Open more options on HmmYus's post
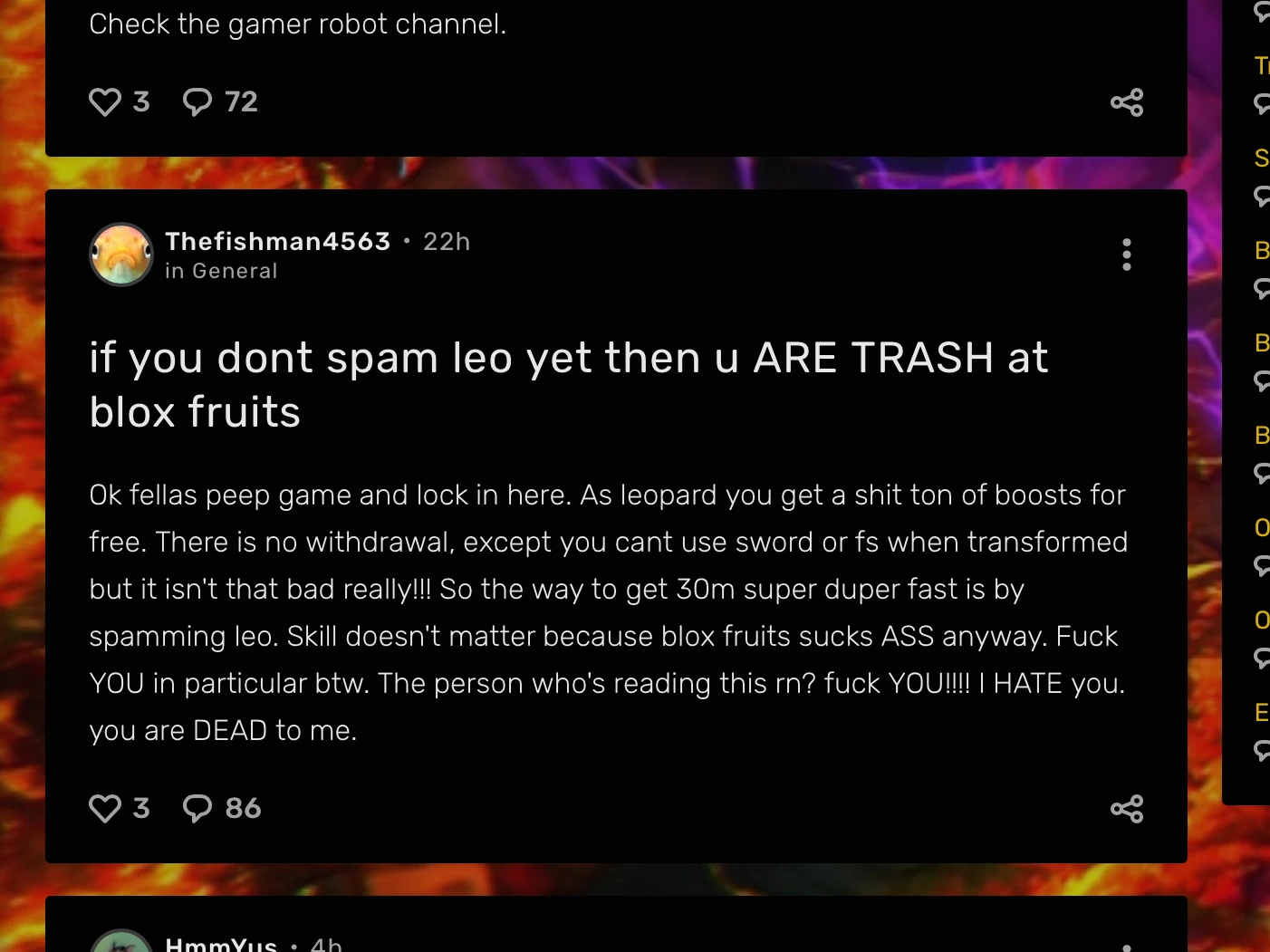 1127,947
